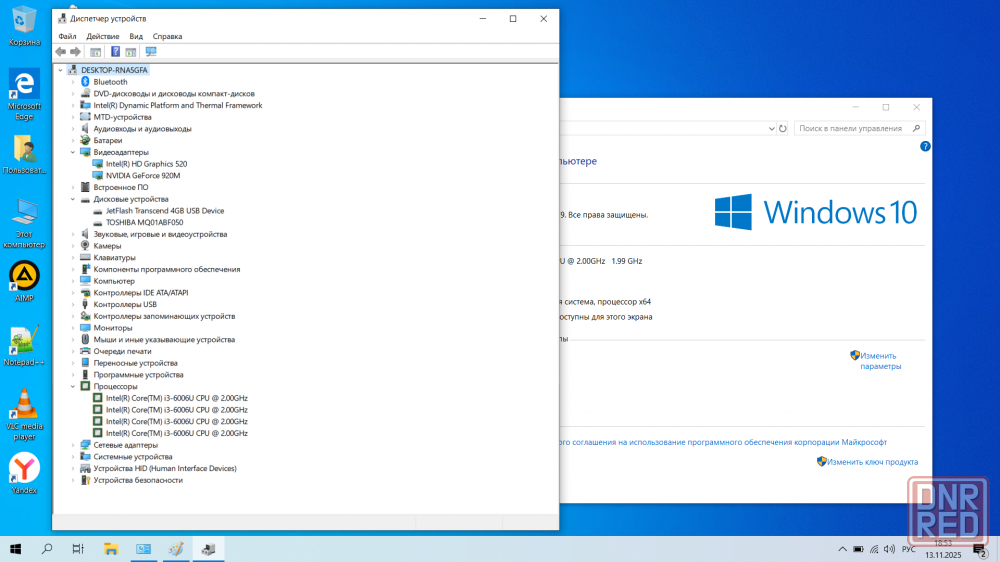Expand the Сетевые адаптеры node

[73, 445]
